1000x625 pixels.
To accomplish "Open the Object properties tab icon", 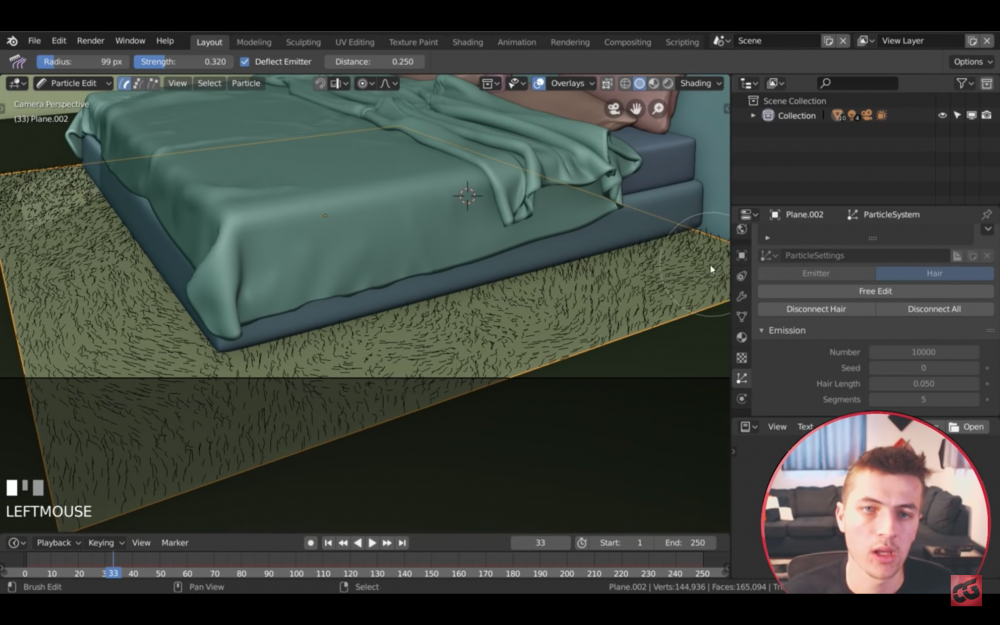I will point(742,256).
